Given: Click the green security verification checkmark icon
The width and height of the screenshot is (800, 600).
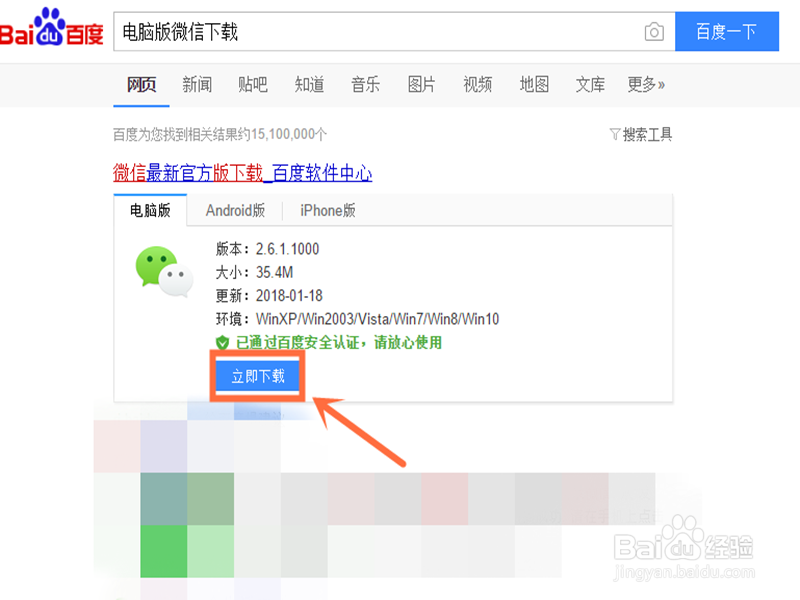Looking at the screenshot, I should coord(224,341).
